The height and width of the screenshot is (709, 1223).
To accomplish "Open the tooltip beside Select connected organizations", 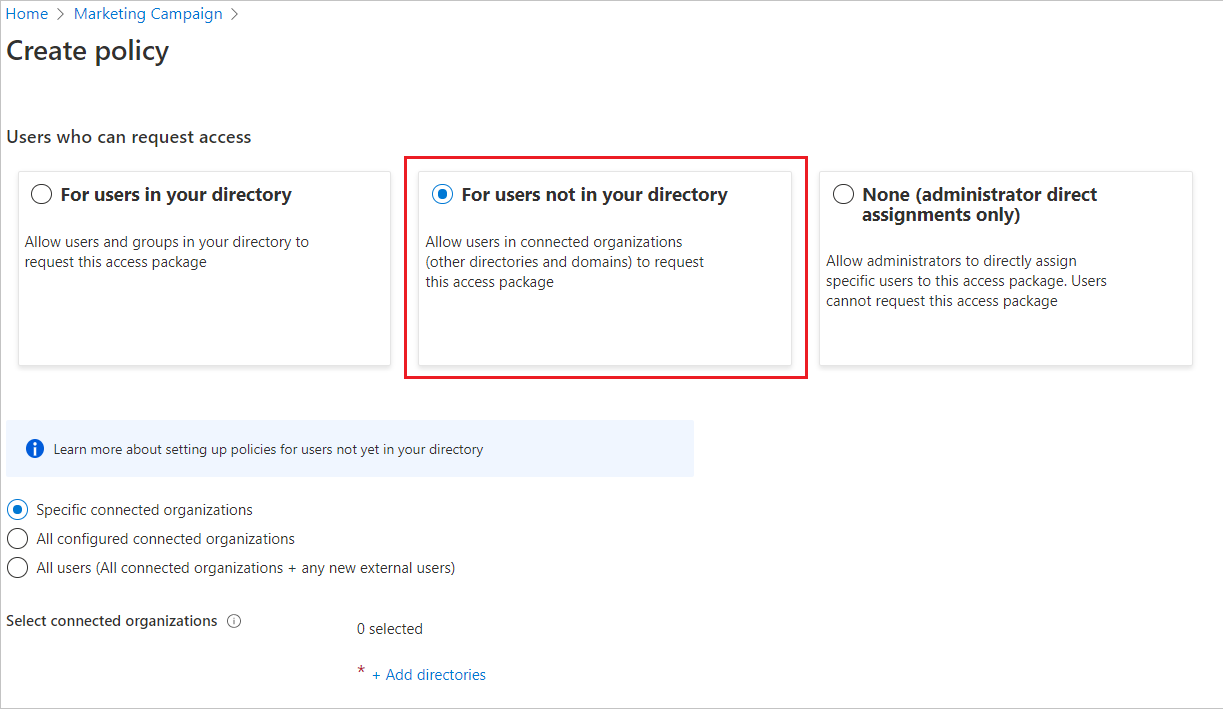I will [x=234, y=621].
